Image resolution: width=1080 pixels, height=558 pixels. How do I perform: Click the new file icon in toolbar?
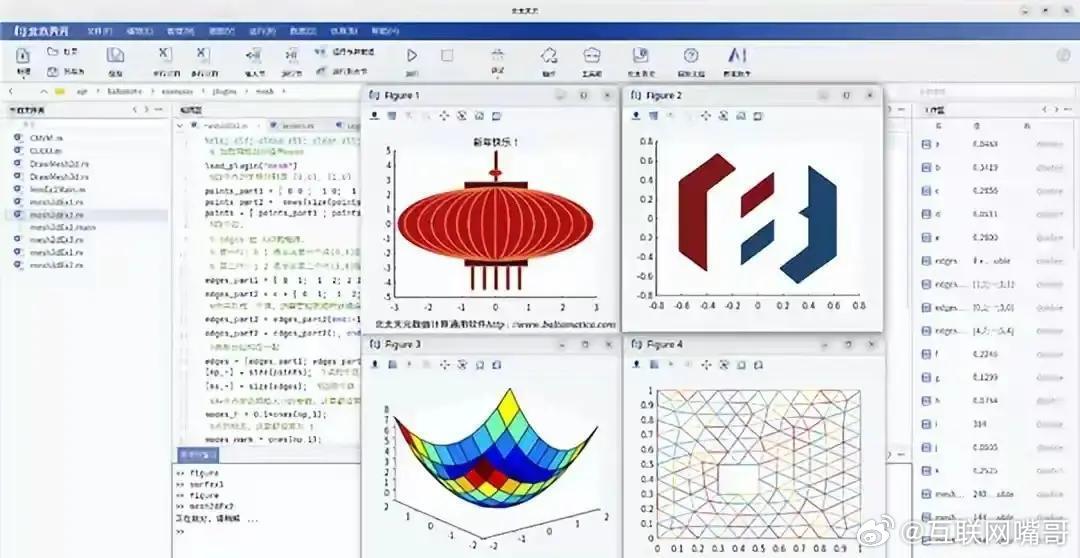pyautogui.click(x=23, y=56)
